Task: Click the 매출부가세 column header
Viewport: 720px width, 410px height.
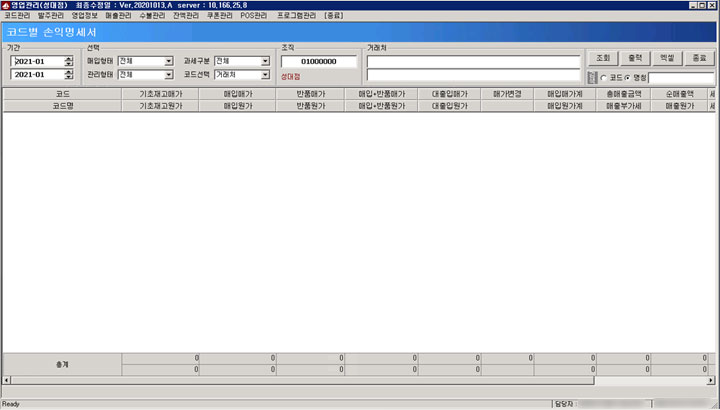Action: click(x=624, y=106)
